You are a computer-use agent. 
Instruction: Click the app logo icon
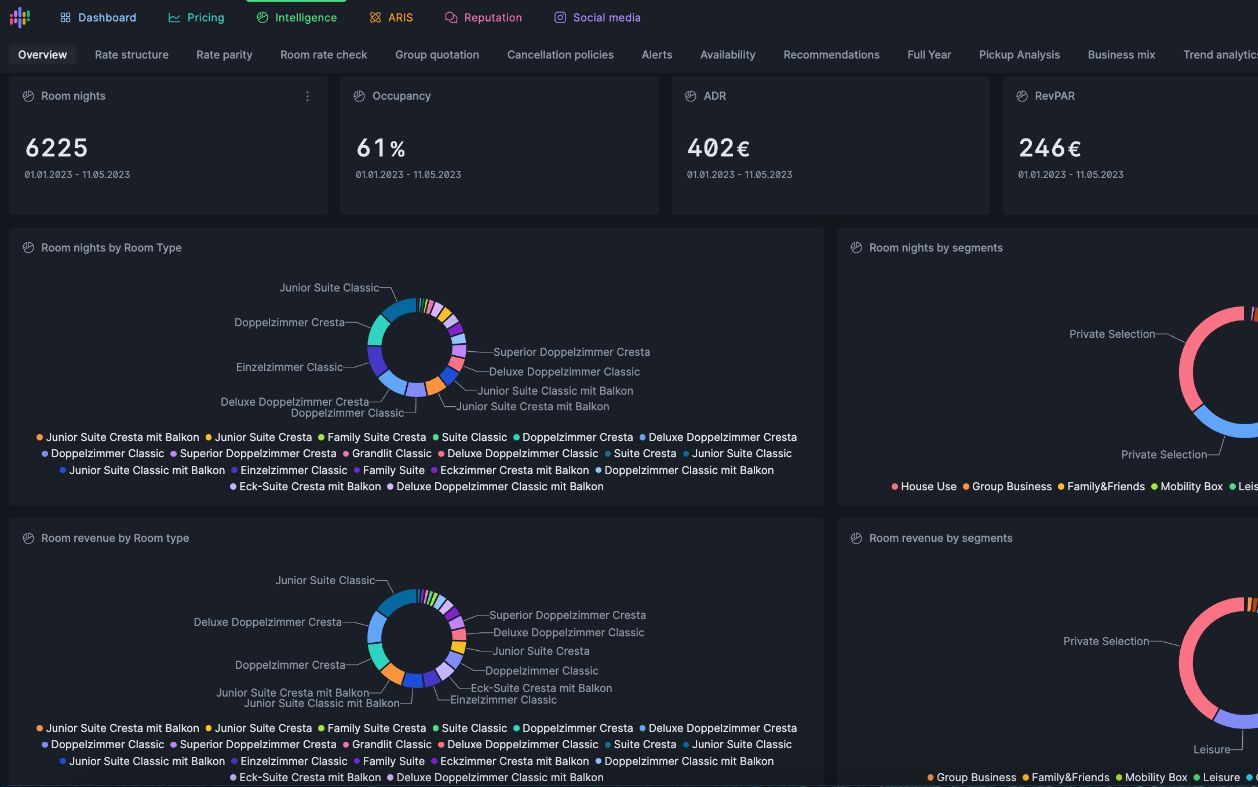(x=20, y=17)
